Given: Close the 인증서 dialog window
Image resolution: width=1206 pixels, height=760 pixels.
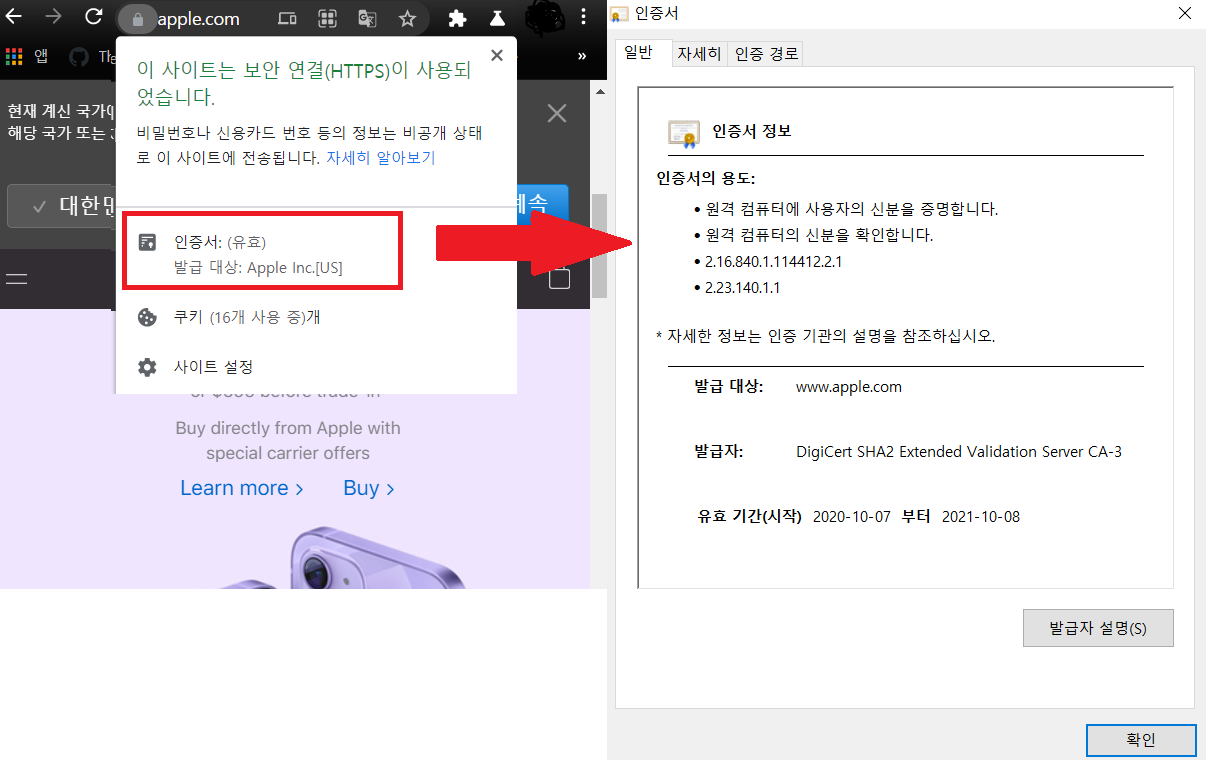Looking at the screenshot, I should [1184, 13].
